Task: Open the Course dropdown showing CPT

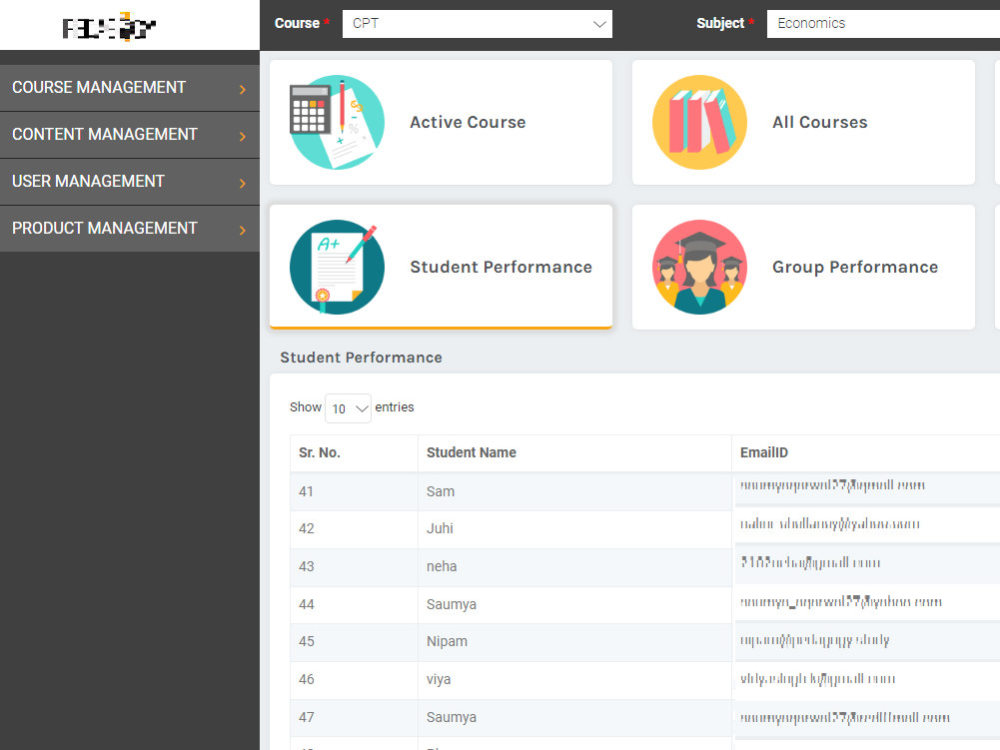Action: point(477,24)
